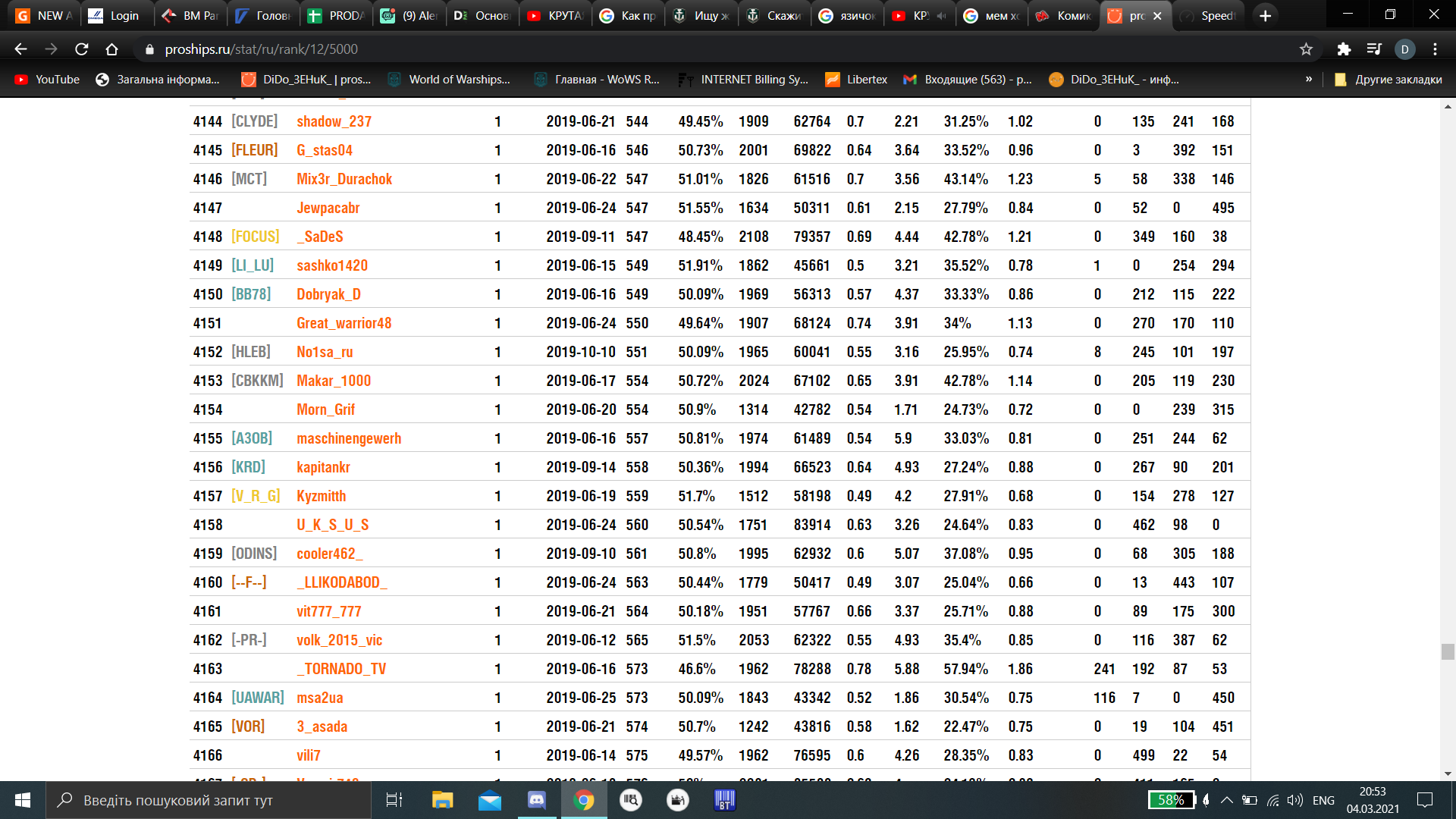The height and width of the screenshot is (819, 1456).
Task: Open the Windows Start menu
Action: [x=23, y=800]
